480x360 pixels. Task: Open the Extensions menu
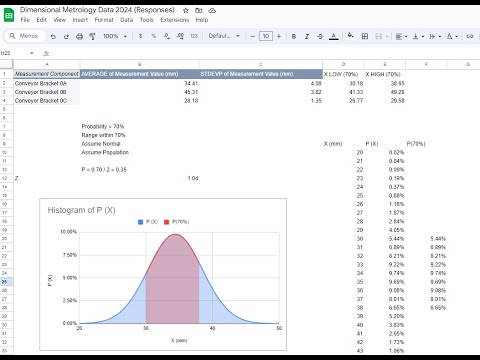pos(175,20)
